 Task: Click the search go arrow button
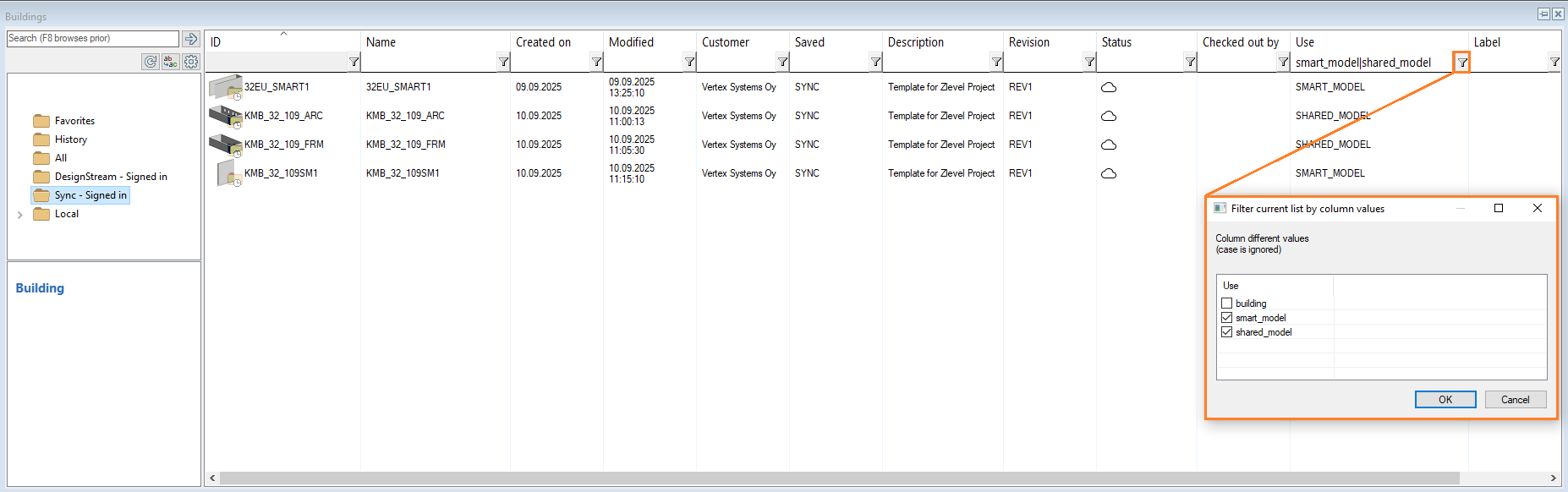(x=191, y=39)
